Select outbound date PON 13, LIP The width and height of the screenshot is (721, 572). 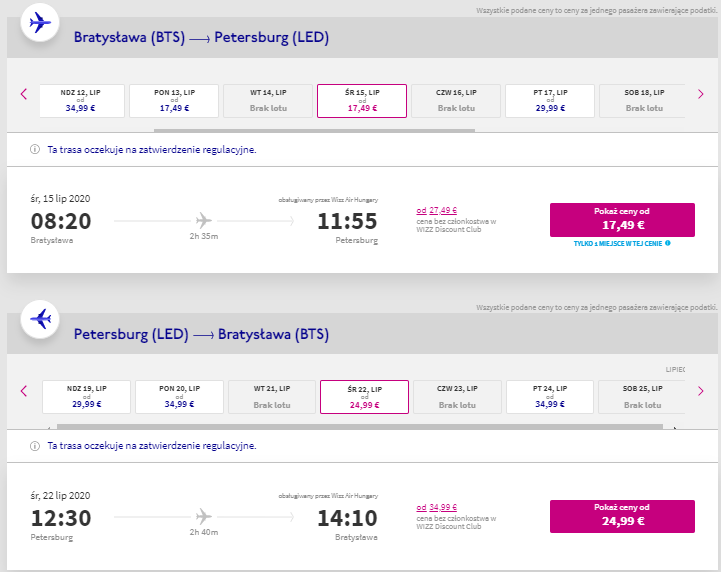point(174,101)
